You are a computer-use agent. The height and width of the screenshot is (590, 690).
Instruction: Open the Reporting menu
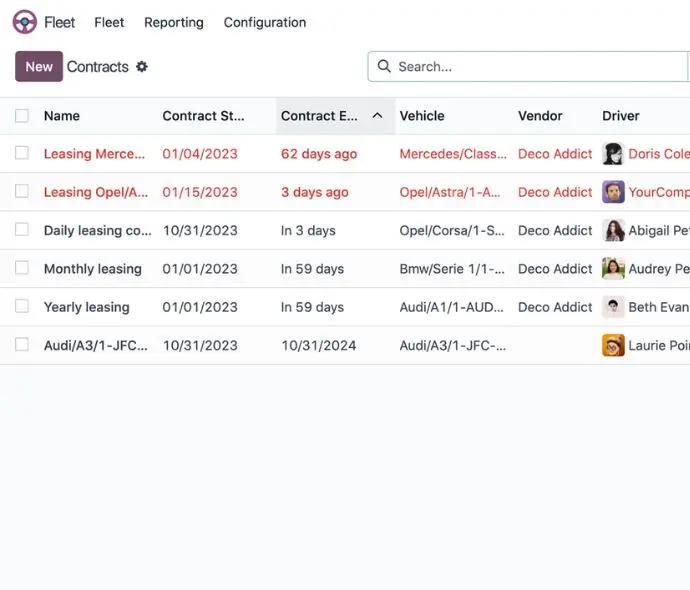click(x=174, y=22)
